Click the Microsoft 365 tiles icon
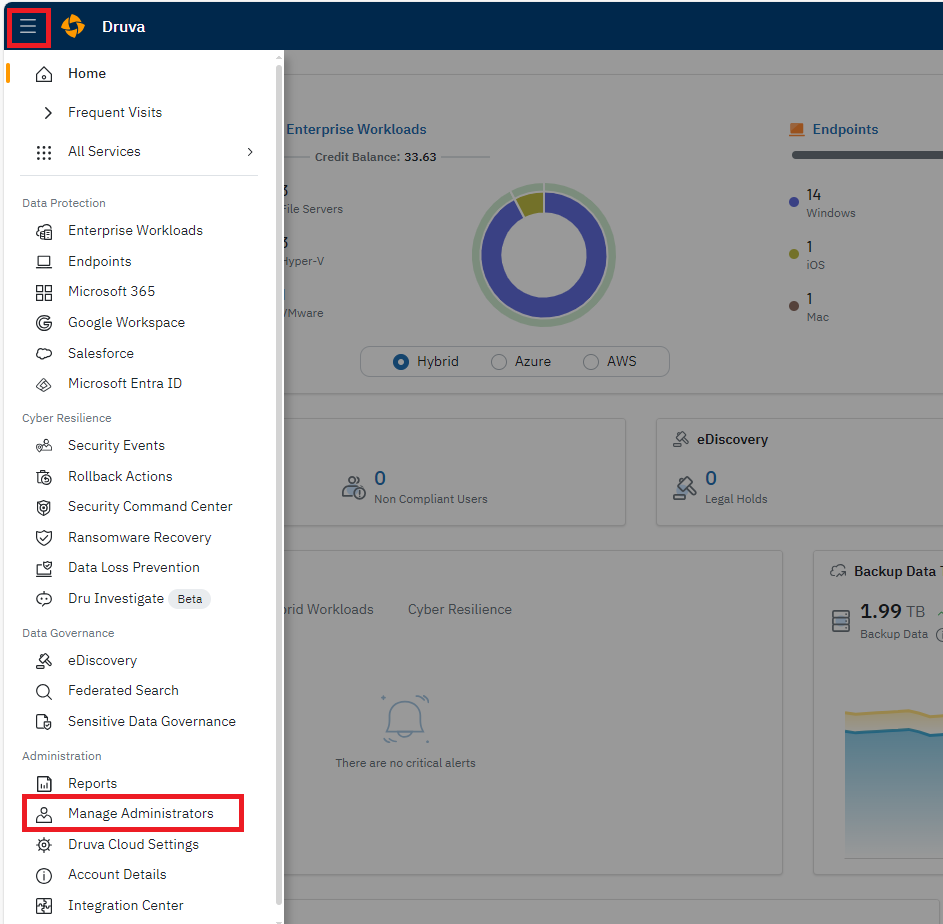Viewport: 943px width, 924px height. tap(44, 292)
